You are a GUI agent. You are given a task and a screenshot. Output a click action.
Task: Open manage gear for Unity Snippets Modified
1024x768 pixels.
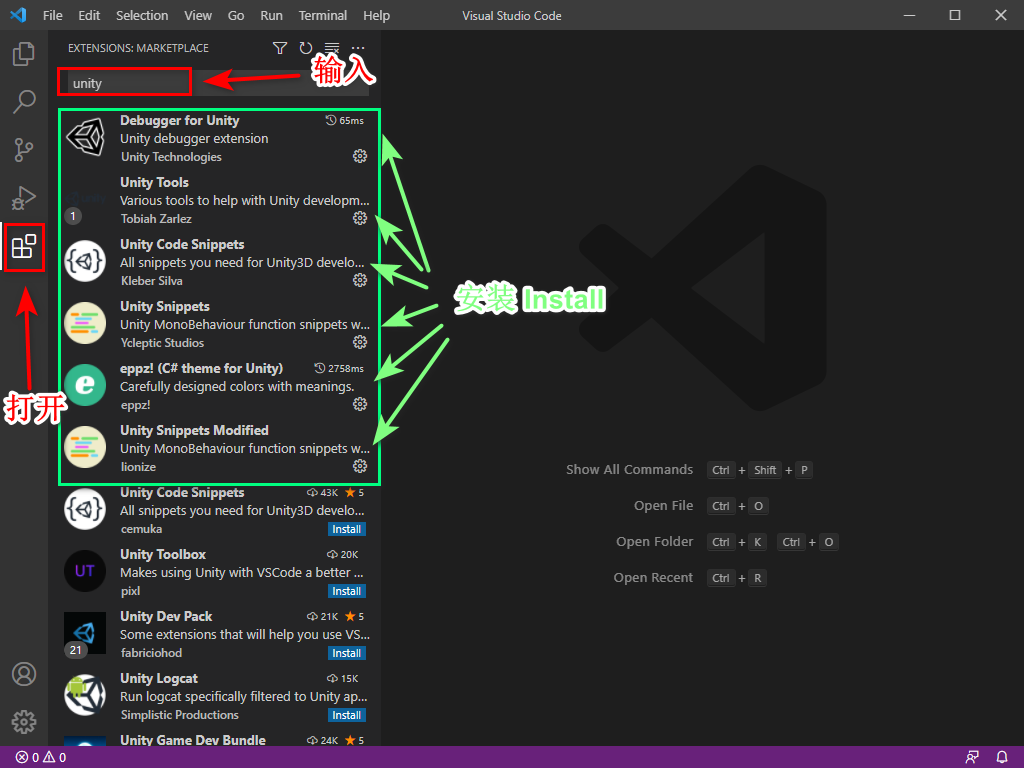(x=360, y=466)
